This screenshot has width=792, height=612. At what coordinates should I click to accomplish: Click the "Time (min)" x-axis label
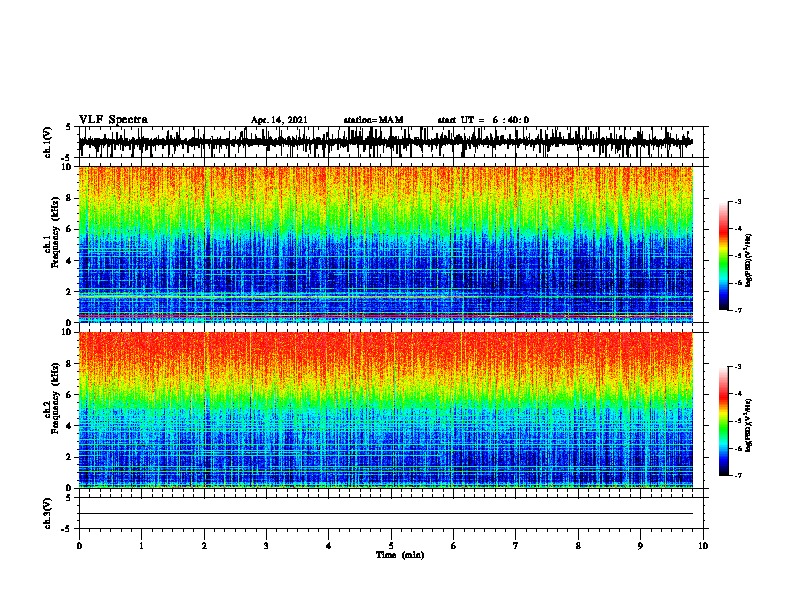(400, 555)
